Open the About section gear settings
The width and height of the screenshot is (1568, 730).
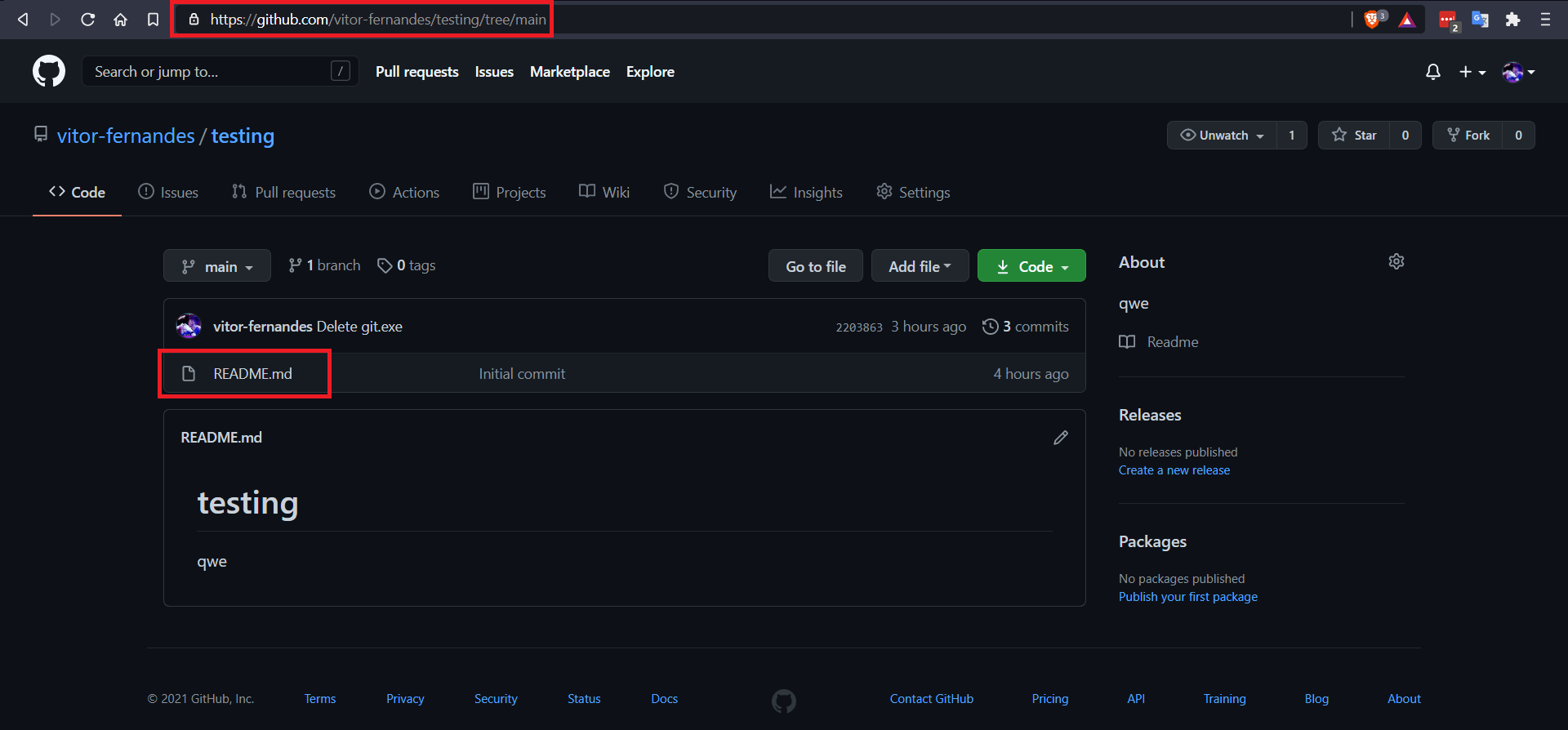[x=1396, y=261]
